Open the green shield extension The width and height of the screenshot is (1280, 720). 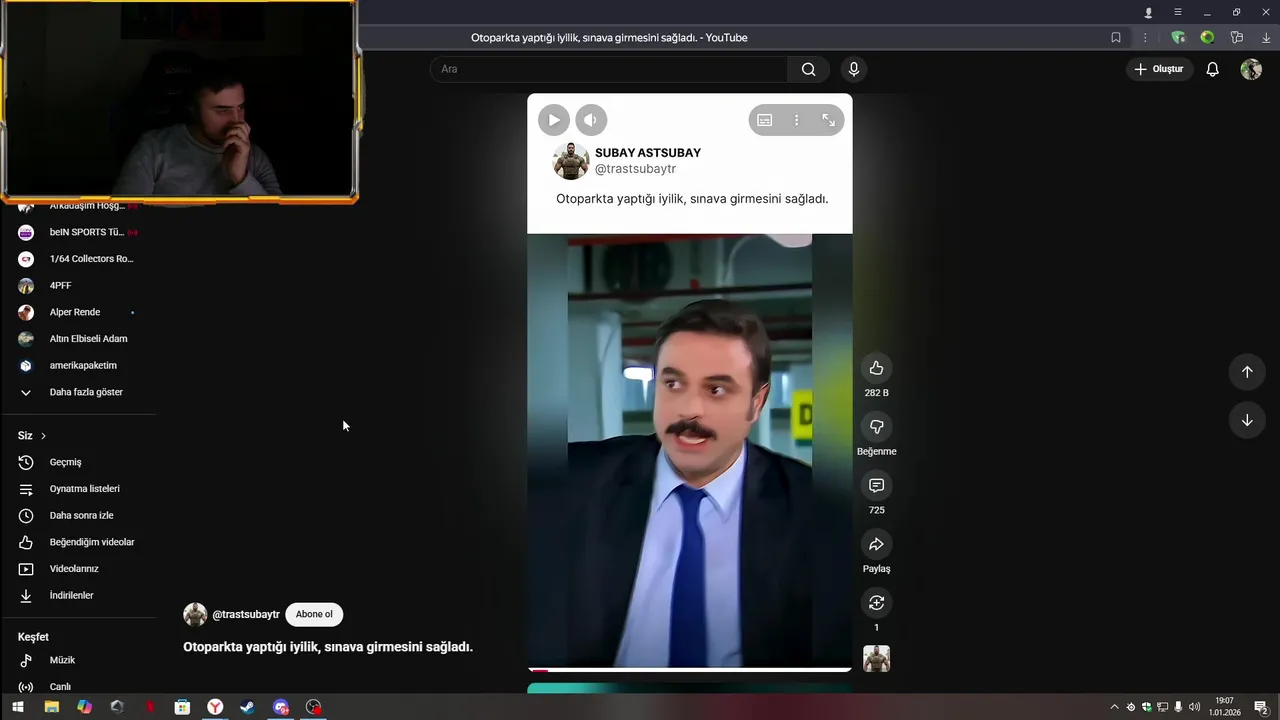[x=1178, y=38]
